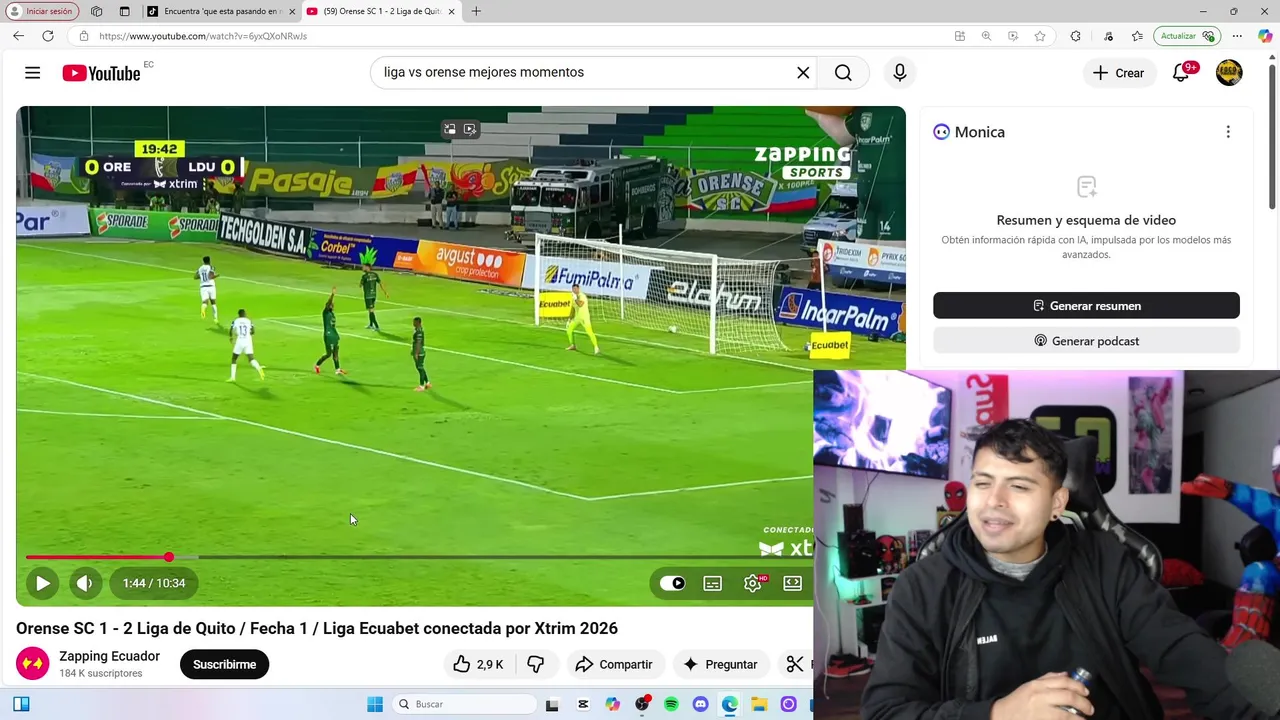Open Spotify from the taskbar
Viewport: 1280px width, 720px height.
click(671, 704)
